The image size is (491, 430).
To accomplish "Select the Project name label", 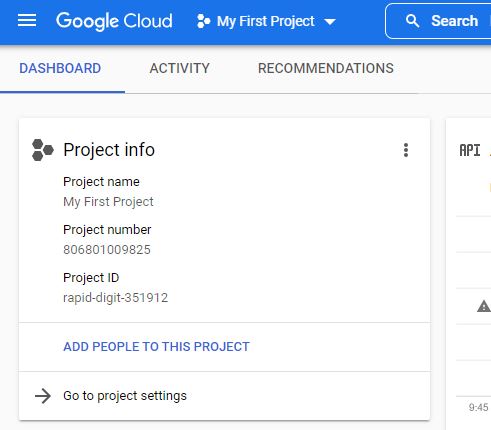I will [x=101, y=182].
